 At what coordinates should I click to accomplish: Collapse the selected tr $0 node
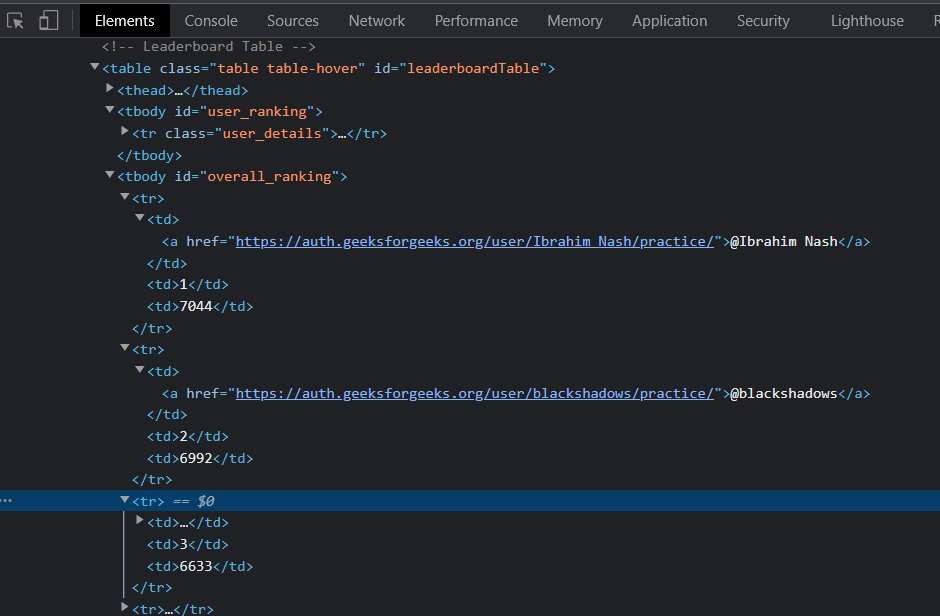[x=125, y=499]
